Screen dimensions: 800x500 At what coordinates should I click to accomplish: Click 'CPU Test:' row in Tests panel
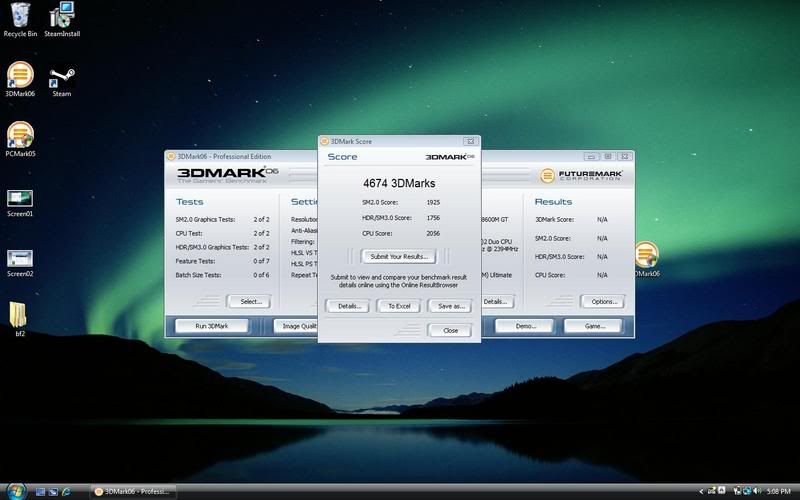point(222,233)
